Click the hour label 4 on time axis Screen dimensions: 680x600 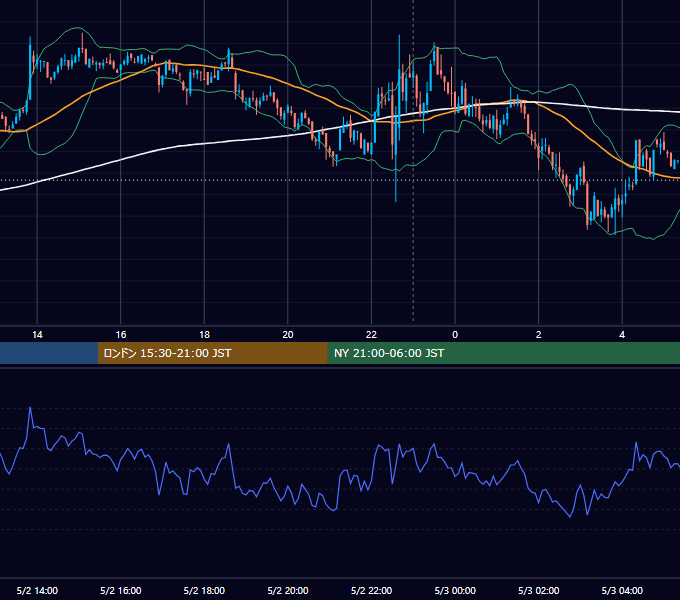[622, 335]
